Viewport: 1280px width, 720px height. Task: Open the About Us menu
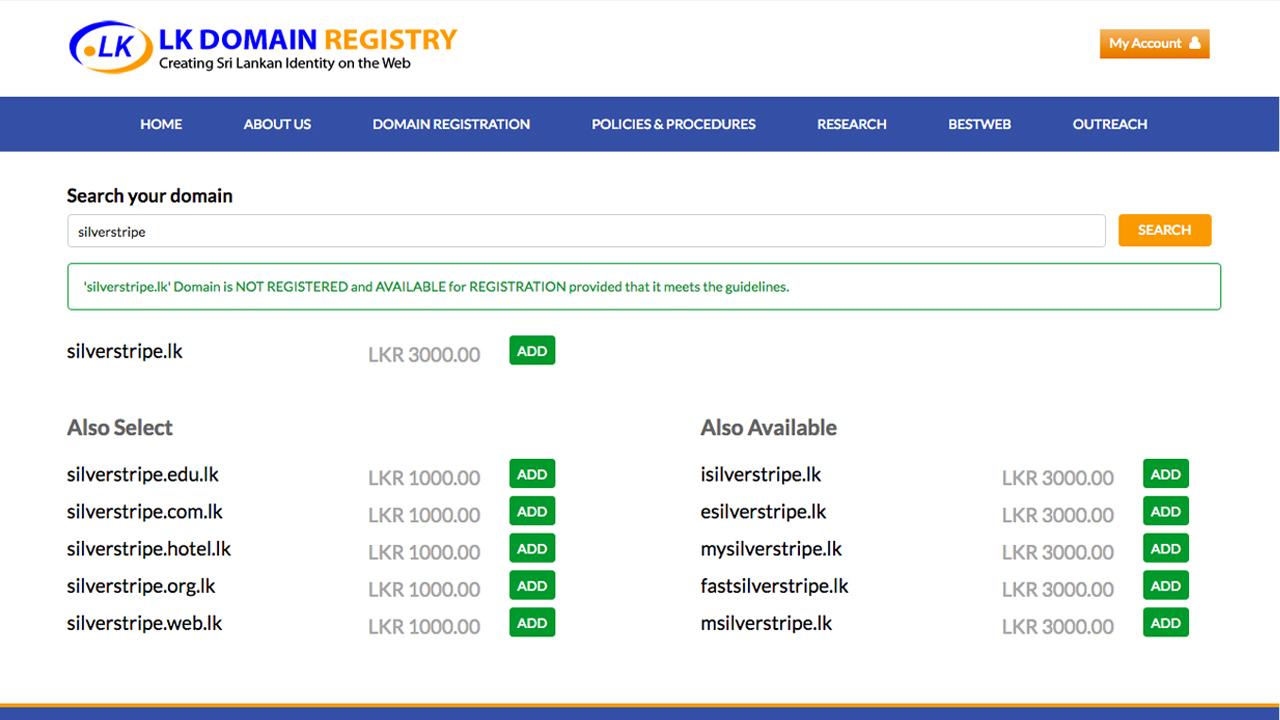pyautogui.click(x=277, y=124)
